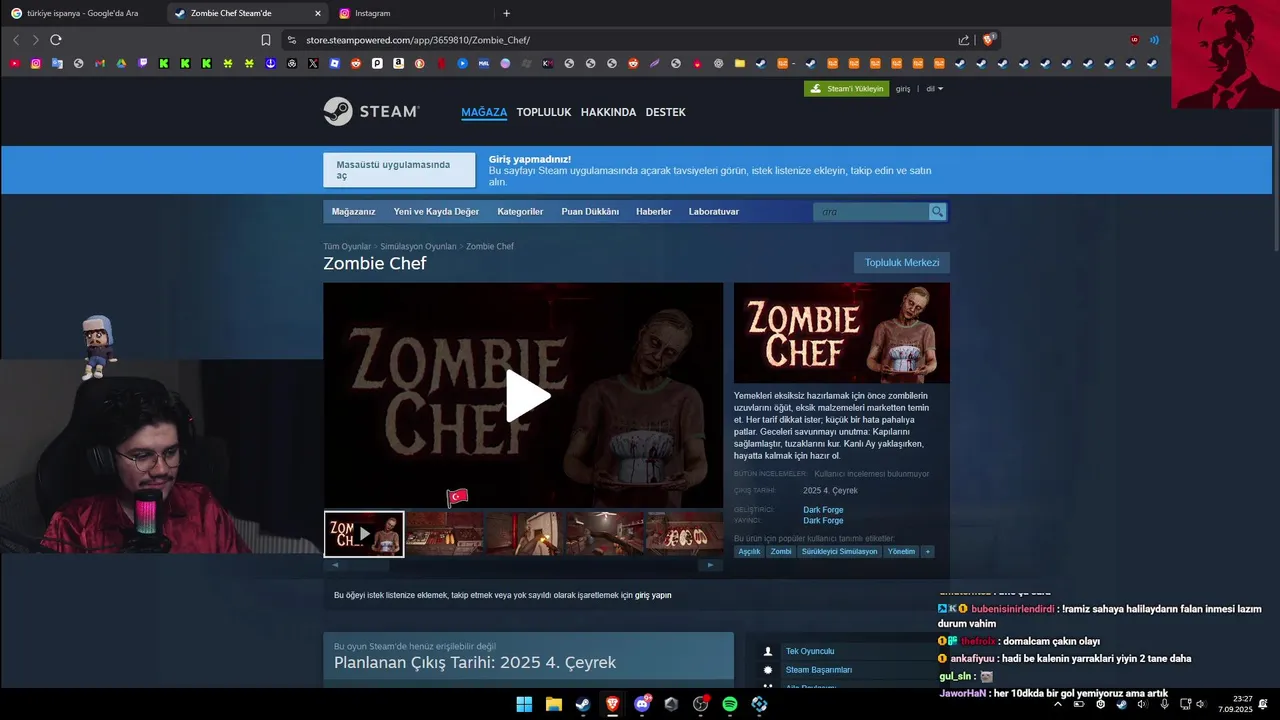Image resolution: width=1280 pixels, height=720 pixels.
Task: Click Masaüstü uygulamasında aç button
Action: [399, 170]
